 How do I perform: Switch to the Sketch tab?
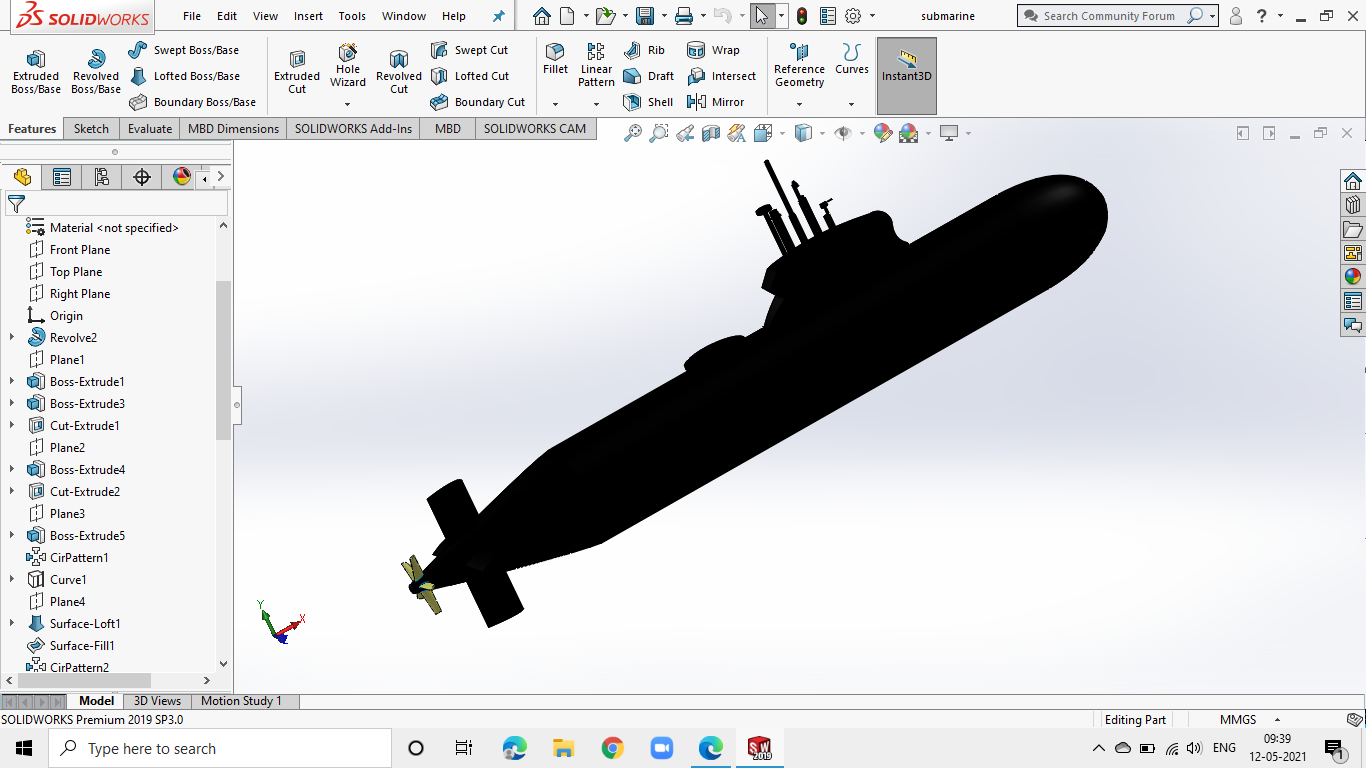[91, 128]
